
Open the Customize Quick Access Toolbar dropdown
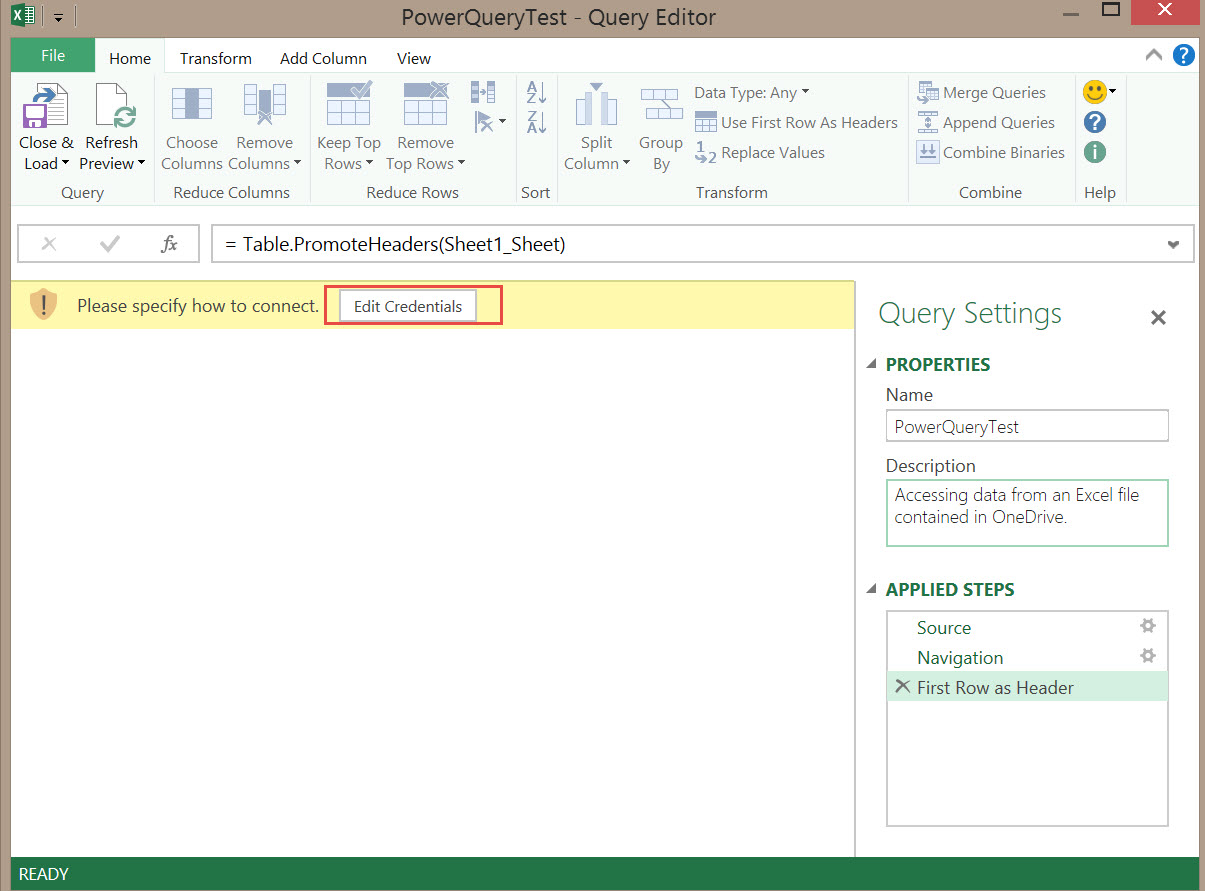click(x=58, y=18)
